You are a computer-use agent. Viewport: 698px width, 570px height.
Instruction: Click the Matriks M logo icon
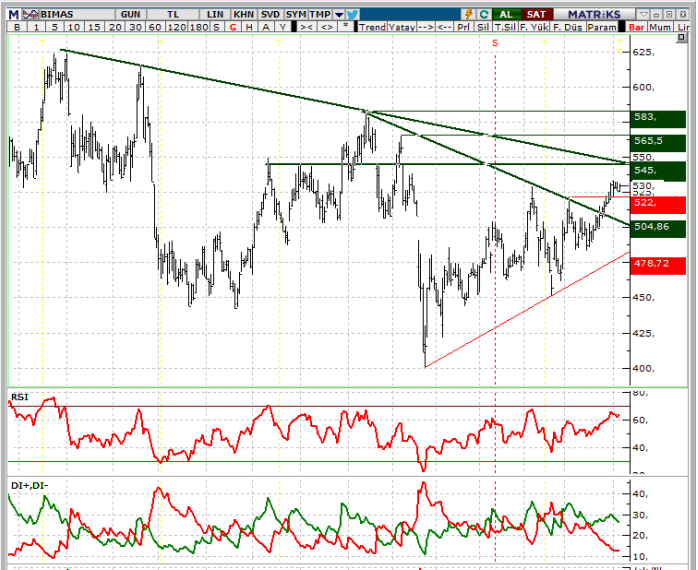(x=15, y=15)
